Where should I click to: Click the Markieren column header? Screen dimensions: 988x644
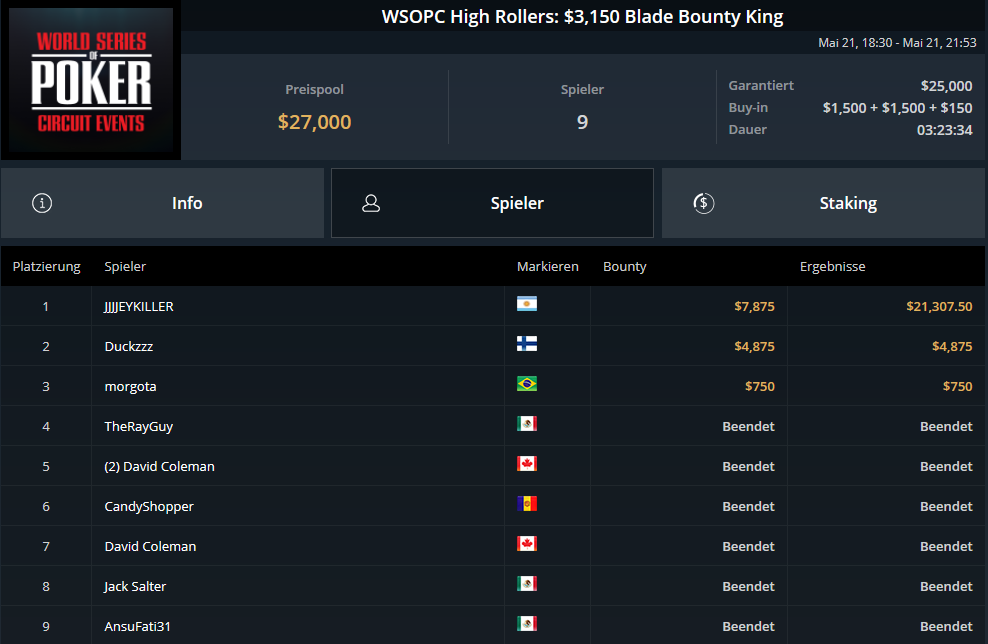pyautogui.click(x=548, y=267)
